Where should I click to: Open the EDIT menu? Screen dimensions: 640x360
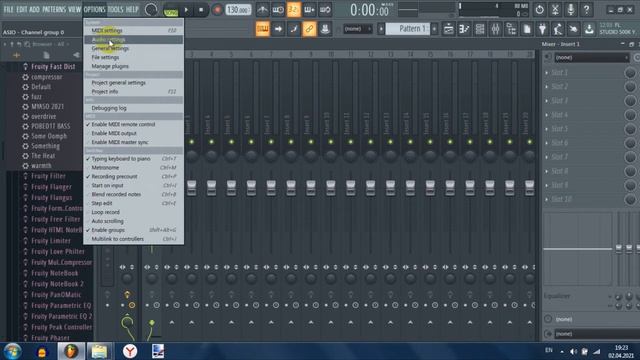pos(22,9)
